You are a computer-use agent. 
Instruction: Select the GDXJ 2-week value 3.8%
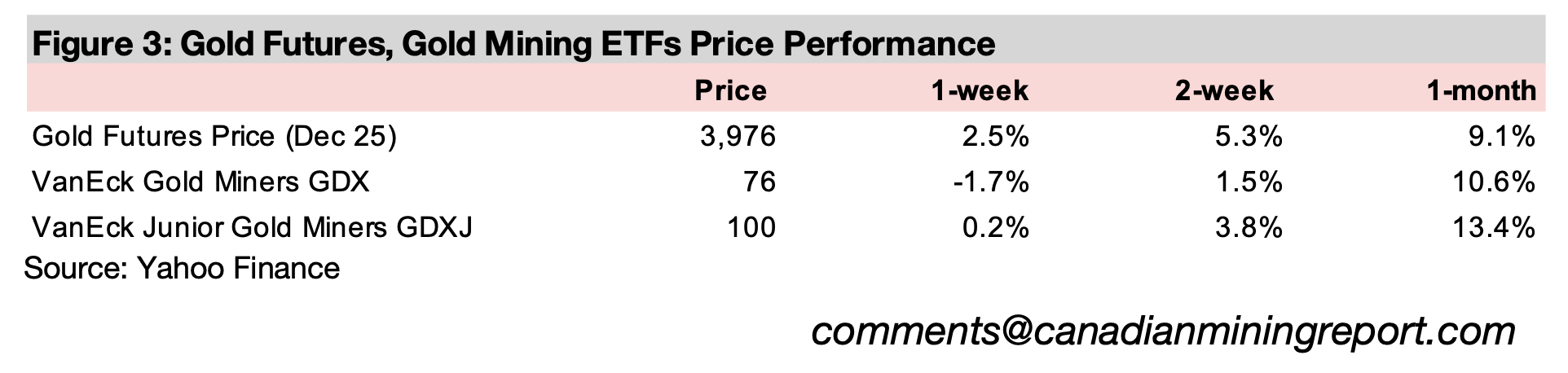1249,226
